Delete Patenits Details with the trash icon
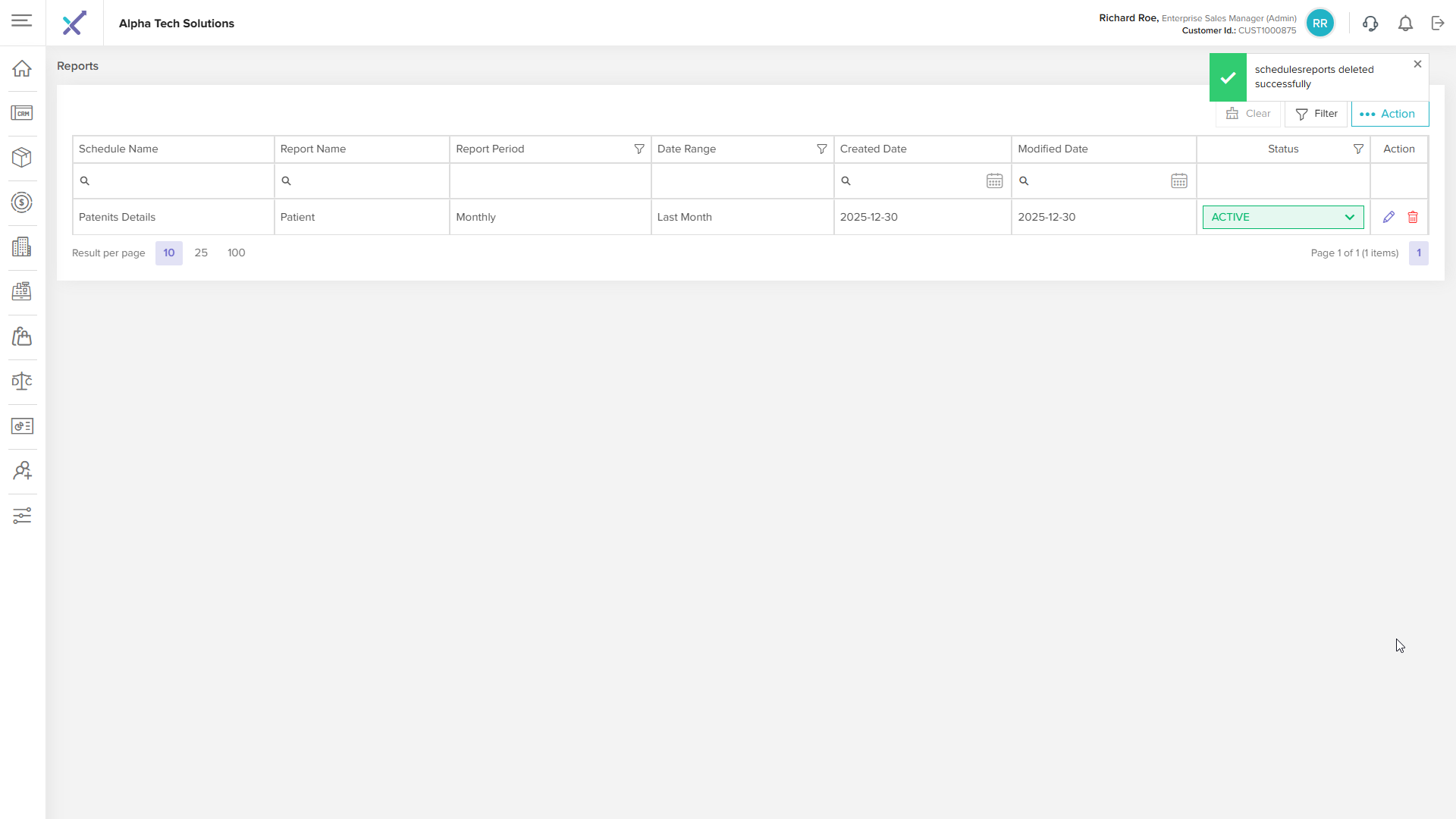The height and width of the screenshot is (819, 1456). point(1413,217)
